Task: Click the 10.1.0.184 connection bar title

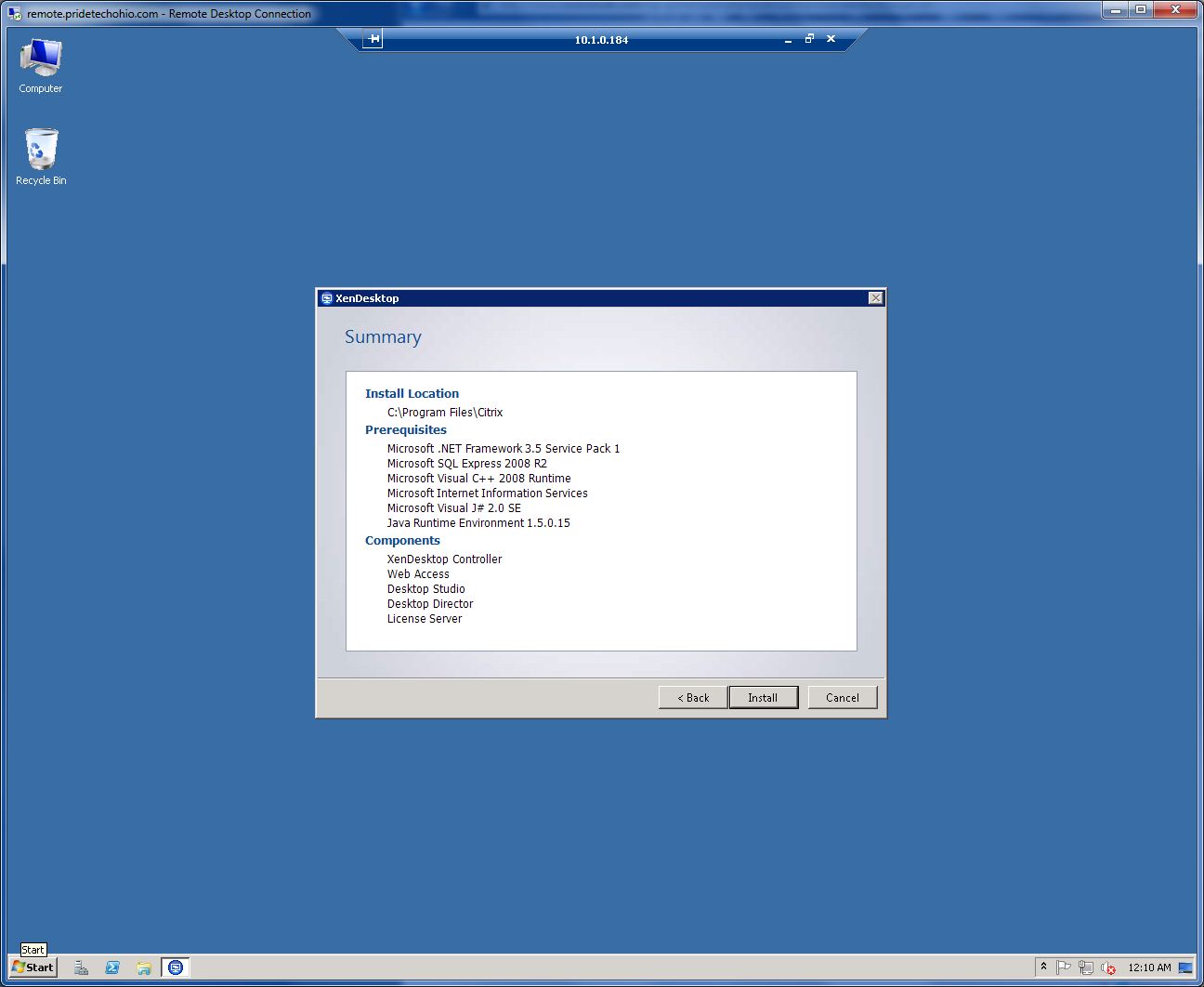Action: 601,40
